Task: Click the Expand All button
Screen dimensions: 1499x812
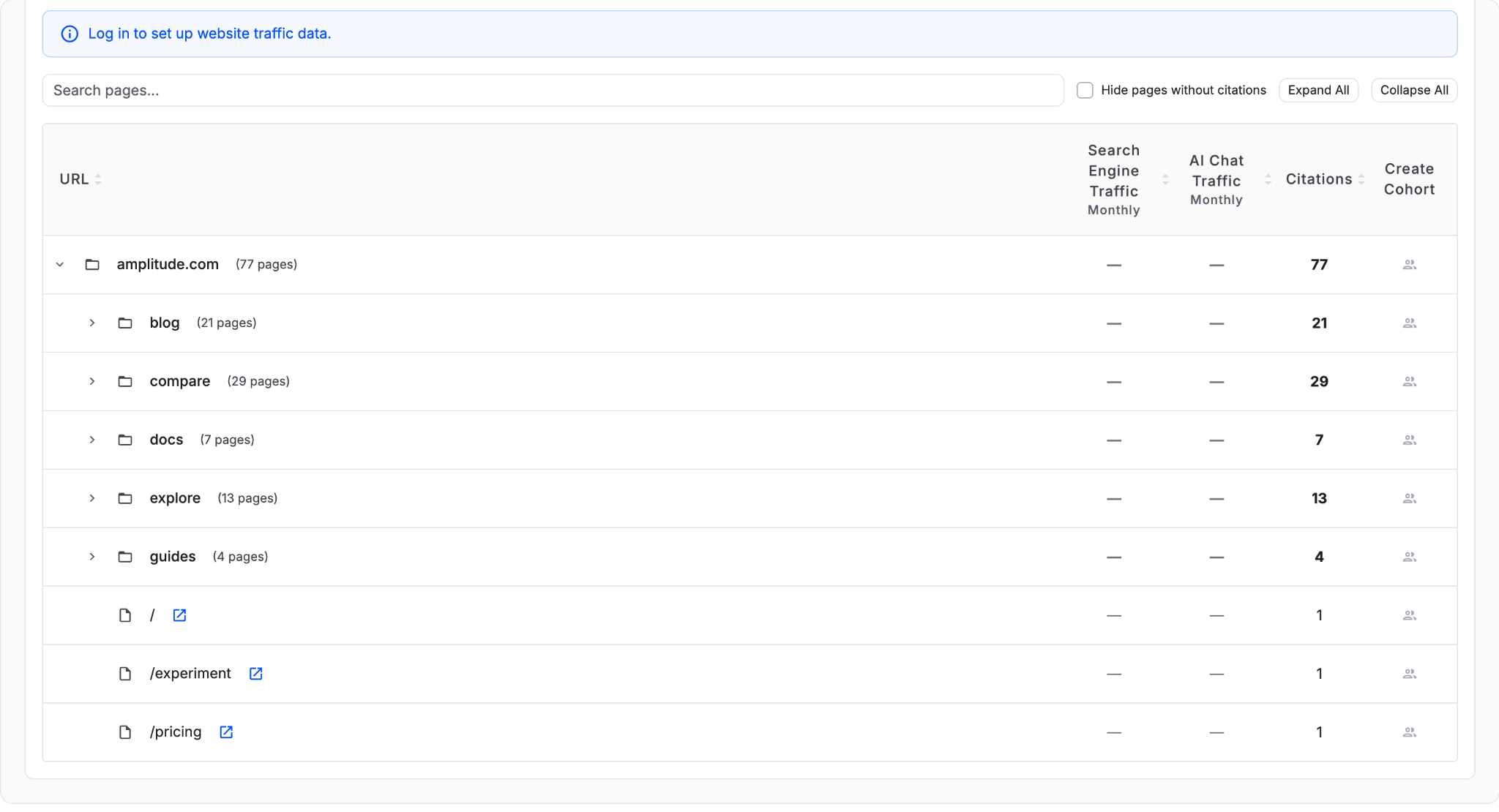Action: tap(1318, 90)
